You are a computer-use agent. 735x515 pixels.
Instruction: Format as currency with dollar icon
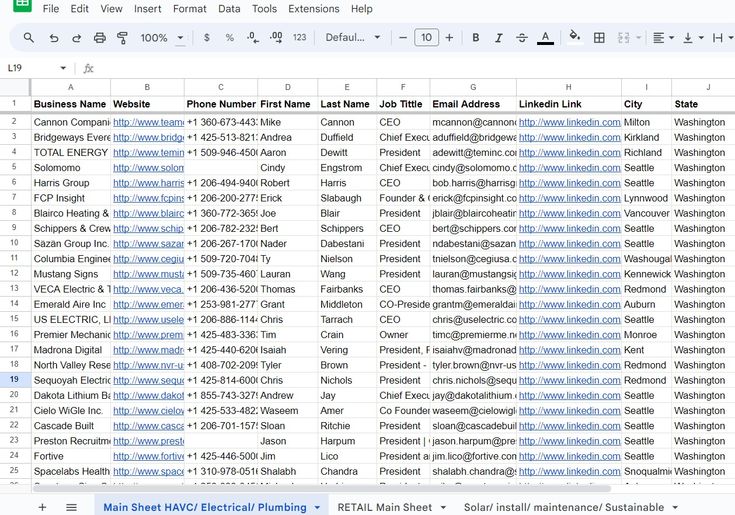pyautogui.click(x=207, y=37)
